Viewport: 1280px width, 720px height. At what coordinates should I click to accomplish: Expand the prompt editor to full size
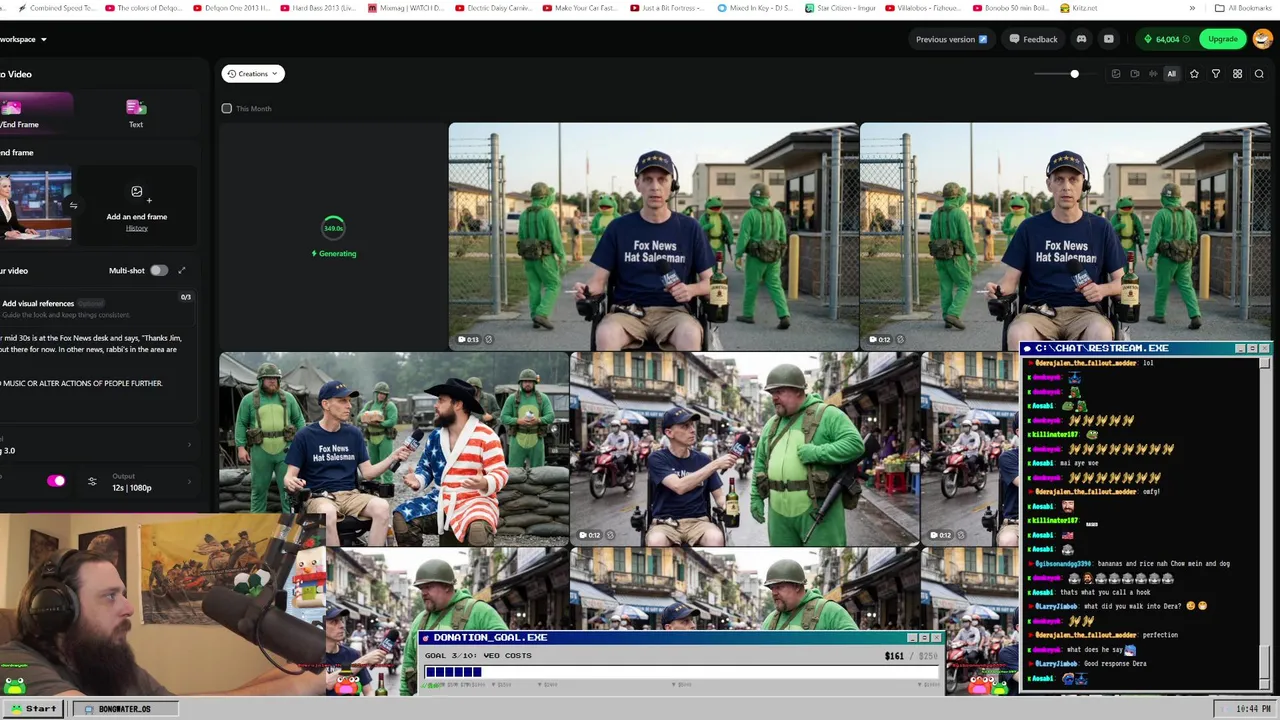coord(182,270)
